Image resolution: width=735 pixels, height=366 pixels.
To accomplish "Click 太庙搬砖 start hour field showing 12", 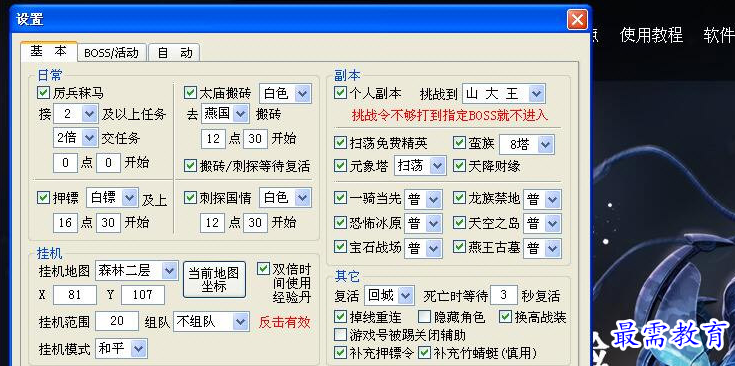I will (x=213, y=139).
